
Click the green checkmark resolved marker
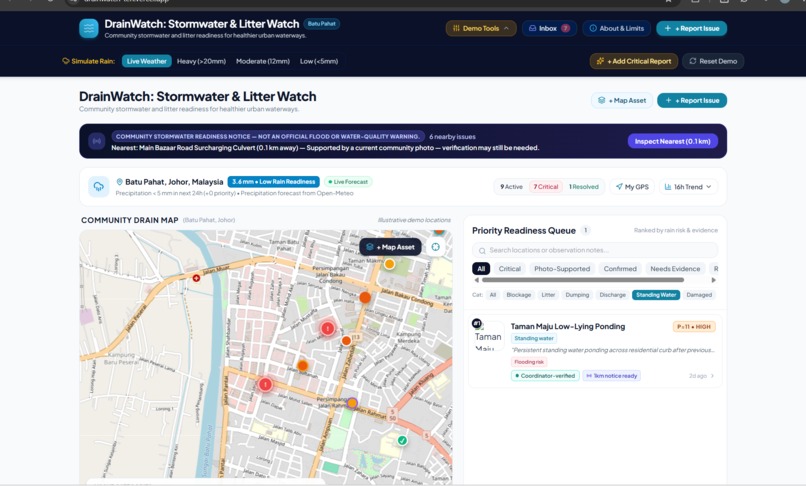click(x=402, y=440)
